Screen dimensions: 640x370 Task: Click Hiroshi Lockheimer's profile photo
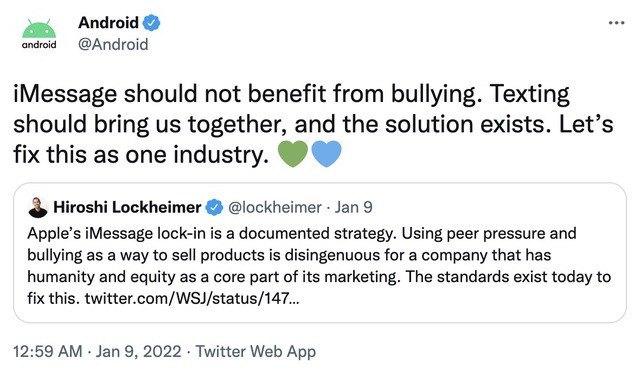(x=38, y=207)
